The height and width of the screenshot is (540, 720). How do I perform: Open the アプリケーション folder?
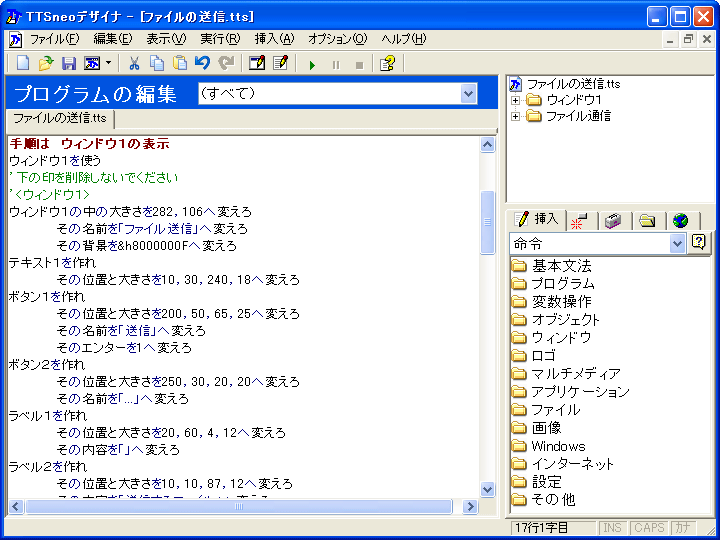coord(570,392)
